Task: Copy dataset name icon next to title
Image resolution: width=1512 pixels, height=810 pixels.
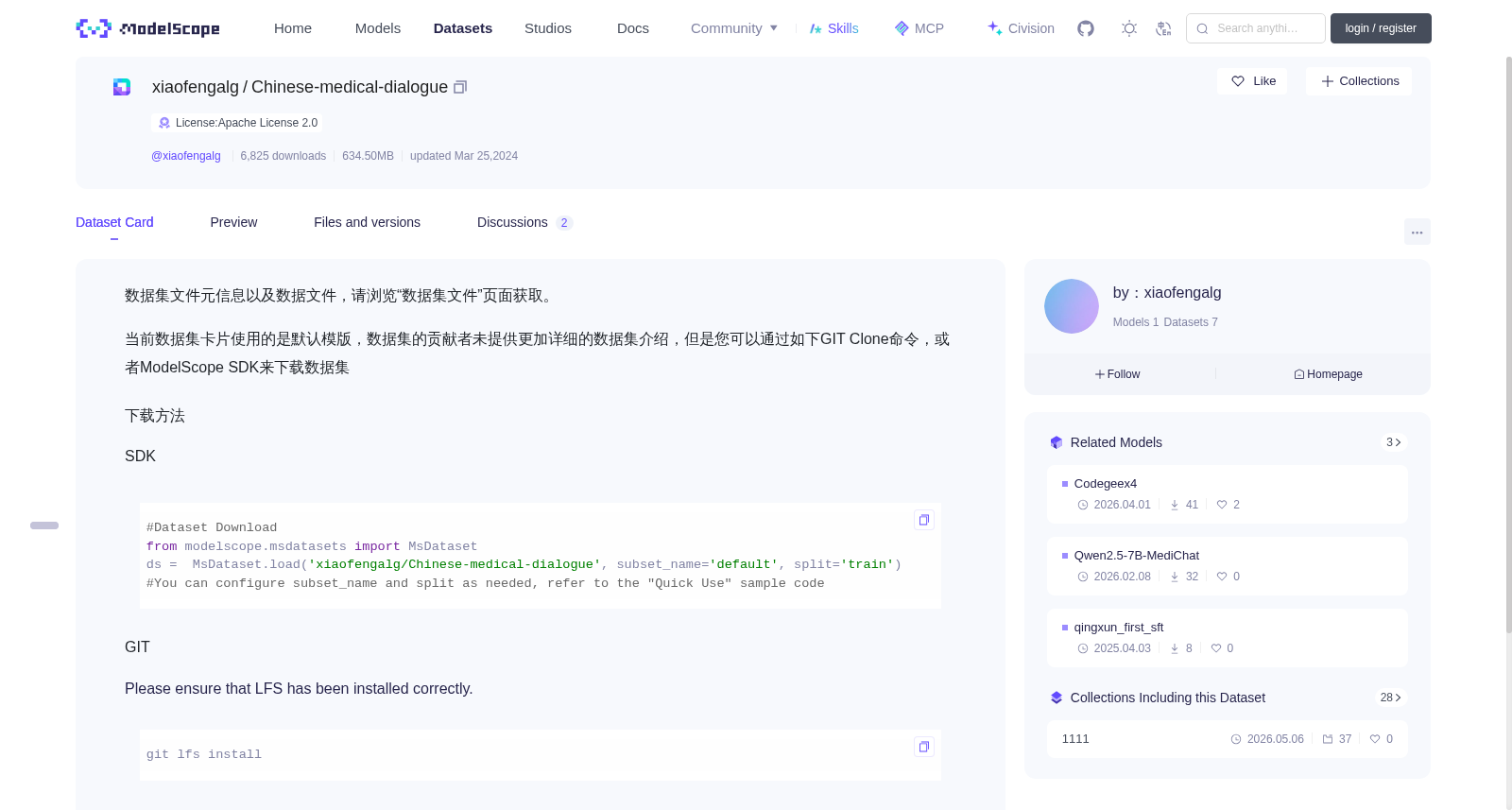Action: click(460, 87)
